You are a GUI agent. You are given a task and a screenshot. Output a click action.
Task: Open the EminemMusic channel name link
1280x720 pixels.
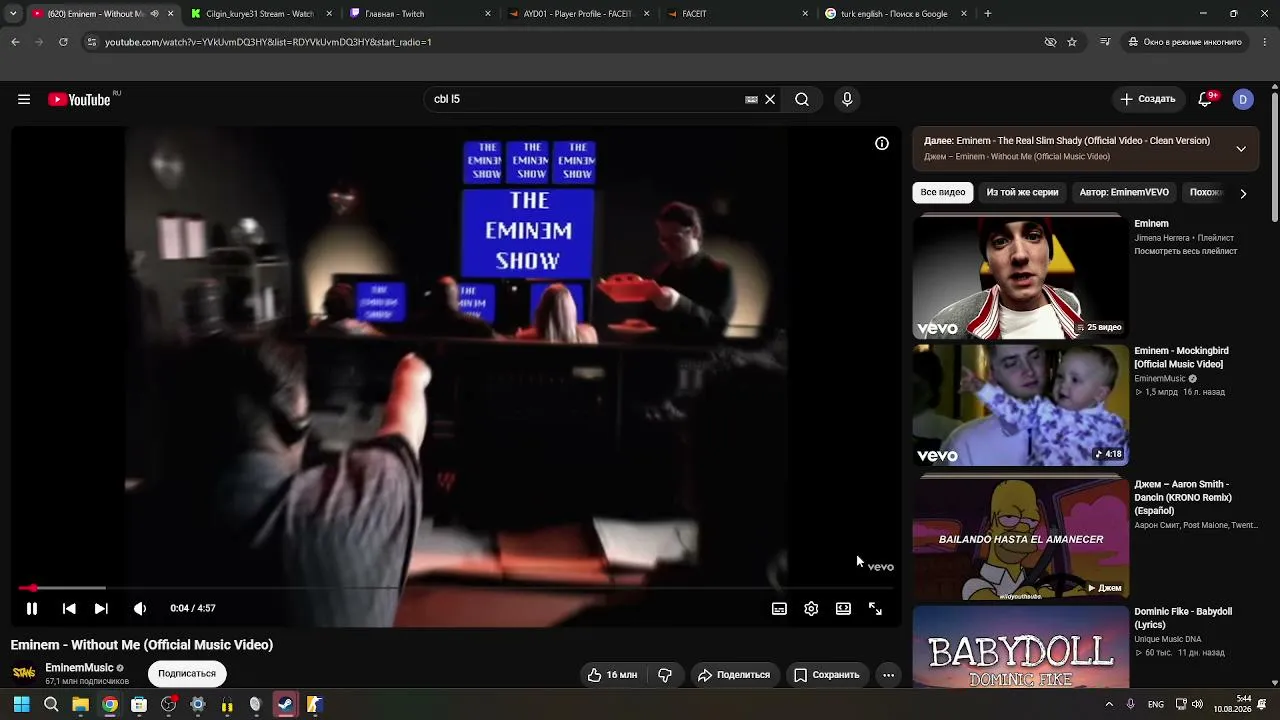click(x=79, y=668)
